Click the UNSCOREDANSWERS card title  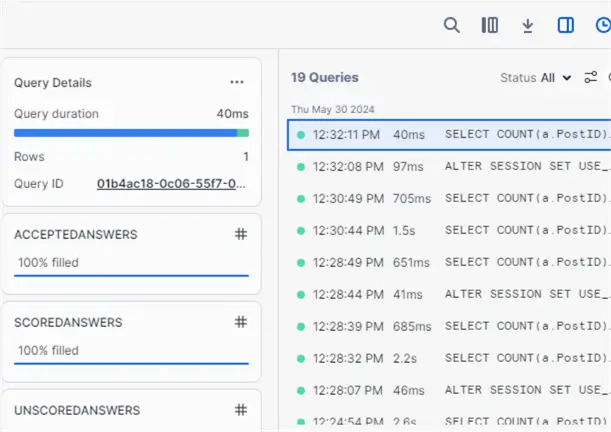(x=77, y=410)
